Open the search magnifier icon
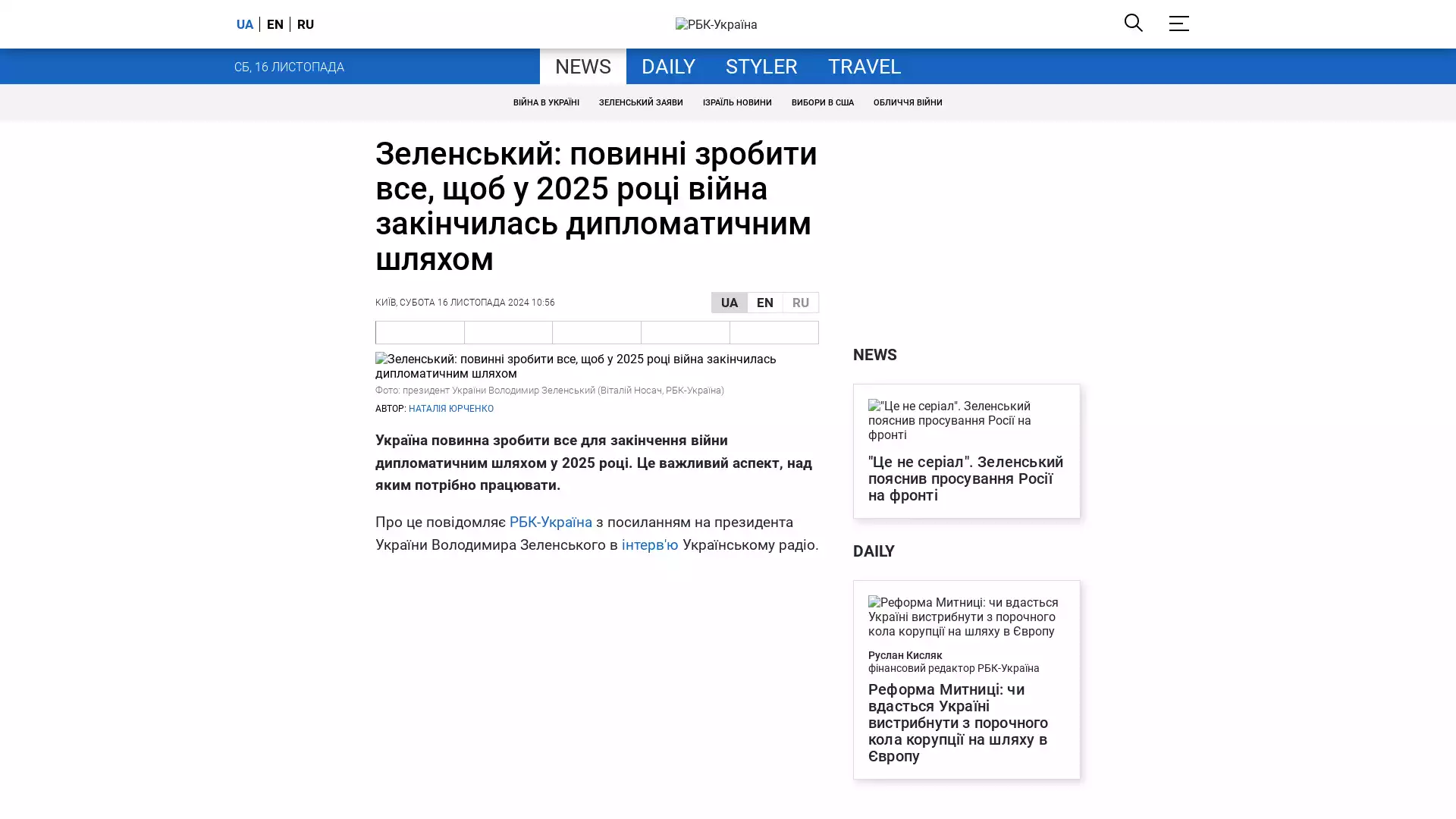 pos(1133,23)
